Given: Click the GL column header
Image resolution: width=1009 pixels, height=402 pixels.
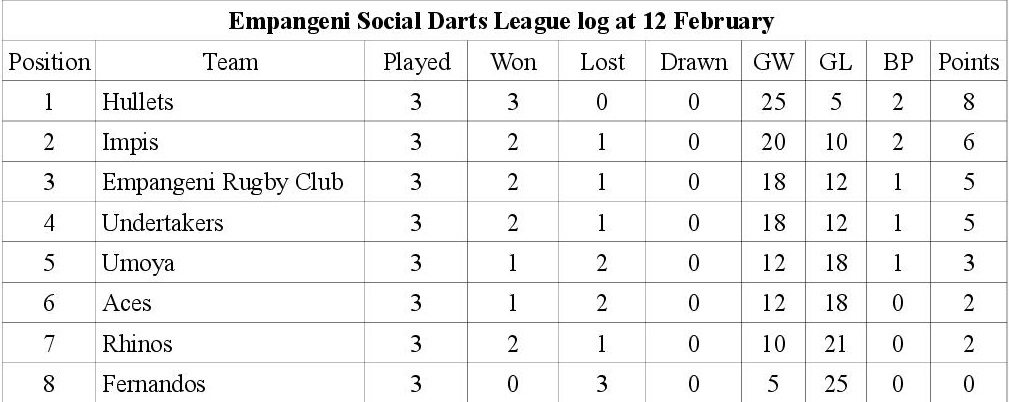Looking at the screenshot, I should [x=835, y=62].
